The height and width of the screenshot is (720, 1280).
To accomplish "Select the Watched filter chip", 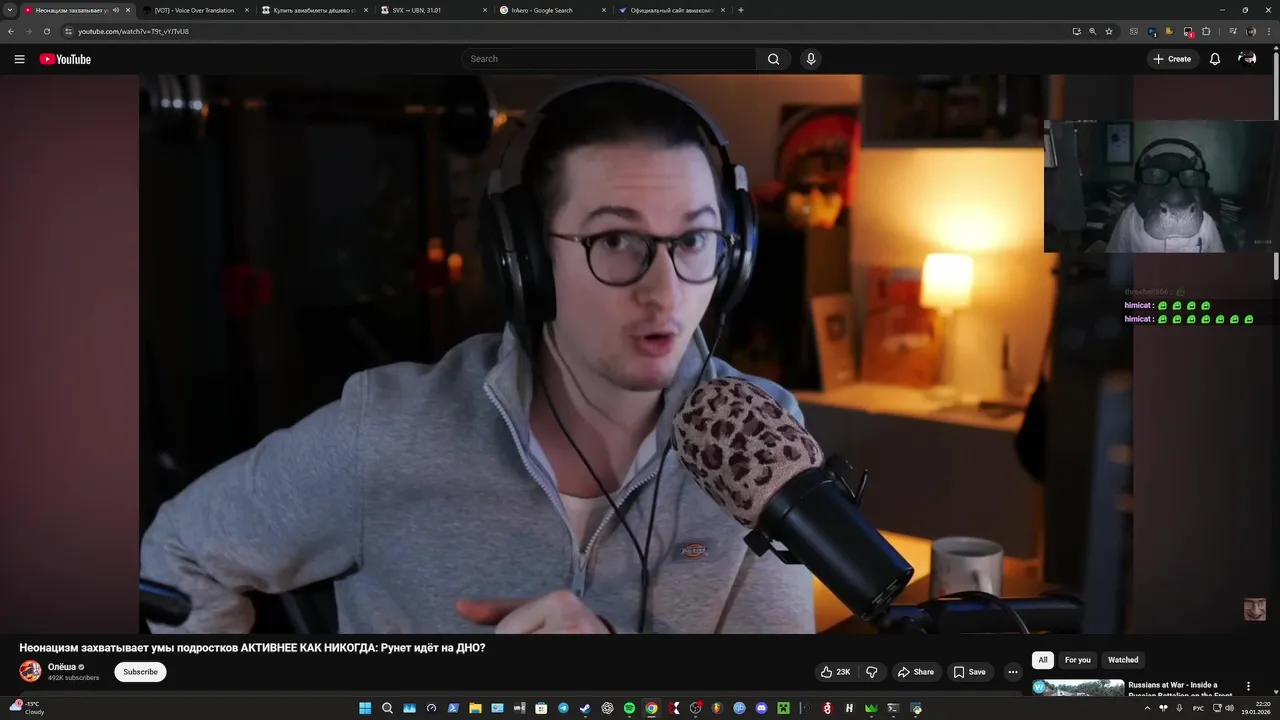I will click(x=1123, y=660).
